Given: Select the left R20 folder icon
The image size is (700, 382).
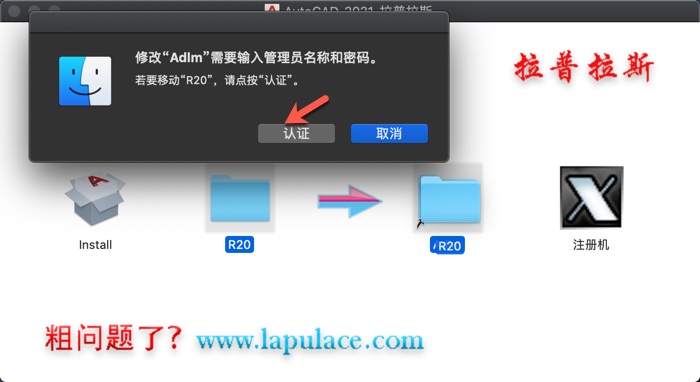Looking at the screenshot, I should (x=240, y=198).
